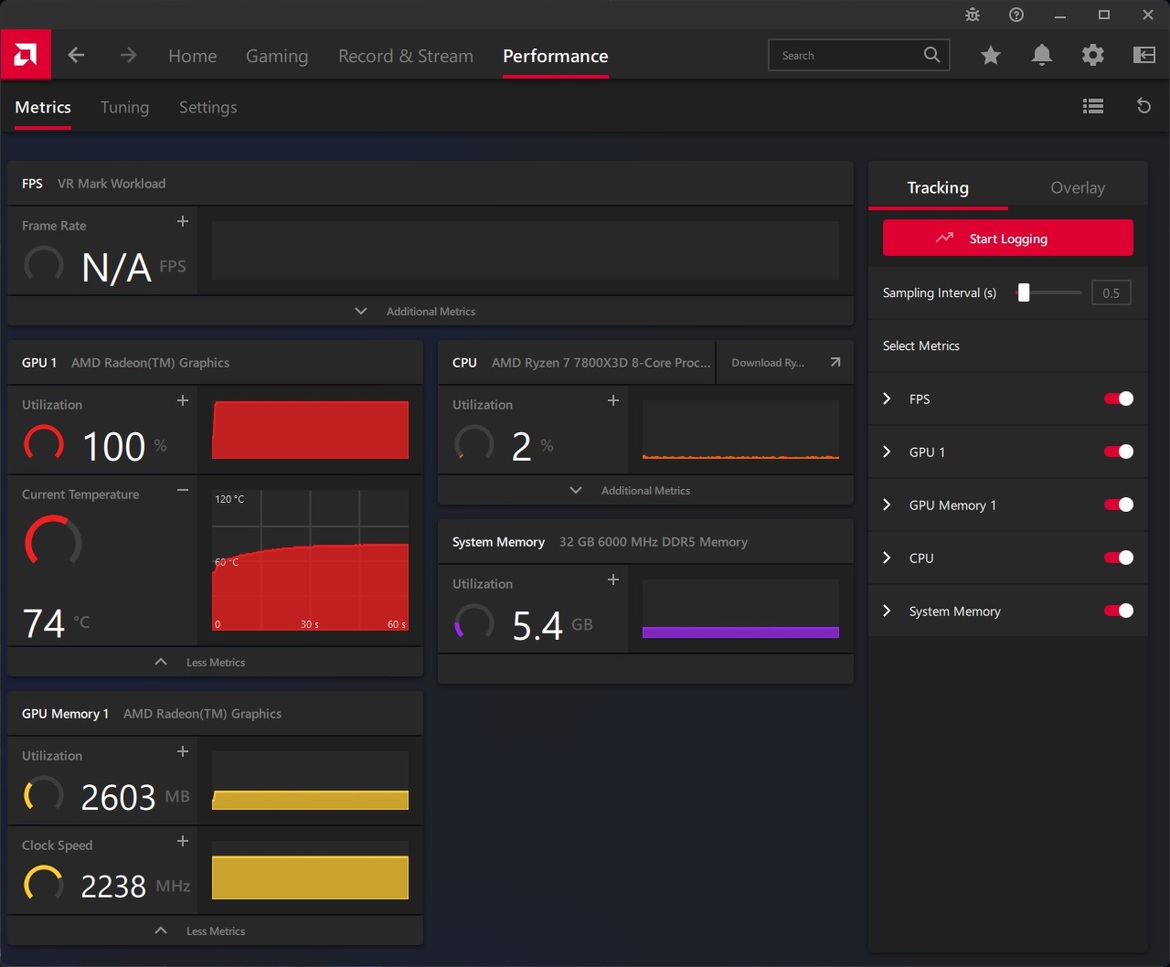Adjust Sampling Interval slider handle
This screenshot has width=1170, height=967.
(x=1024, y=292)
